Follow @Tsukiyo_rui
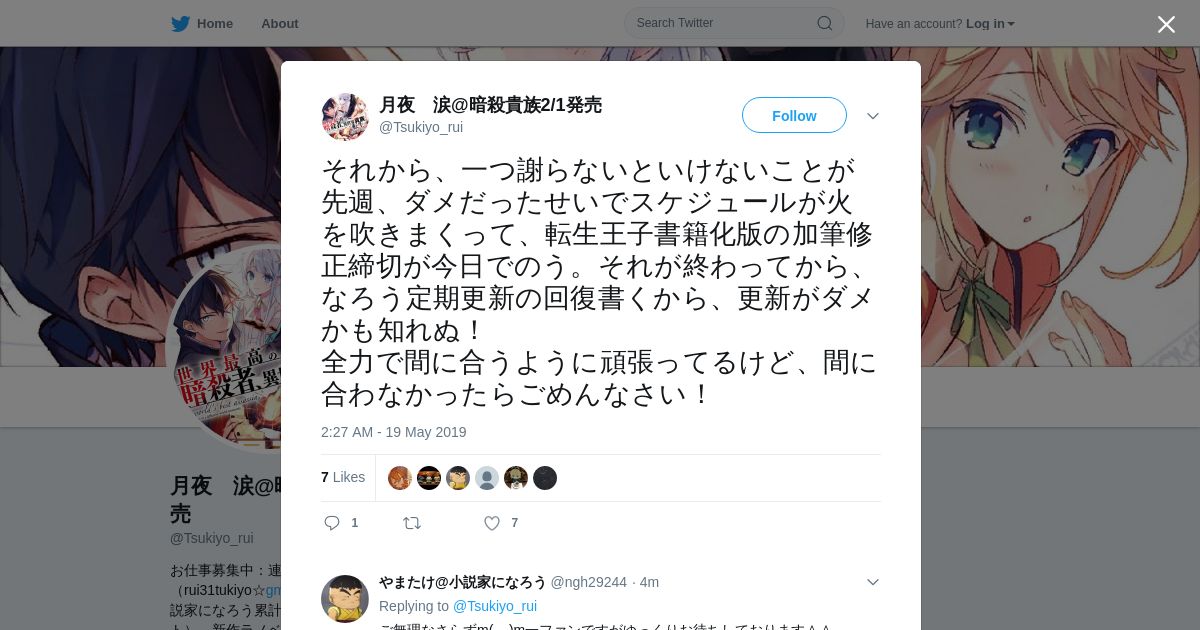This screenshot has width=1200, height=630. click(x=794, y=116)
